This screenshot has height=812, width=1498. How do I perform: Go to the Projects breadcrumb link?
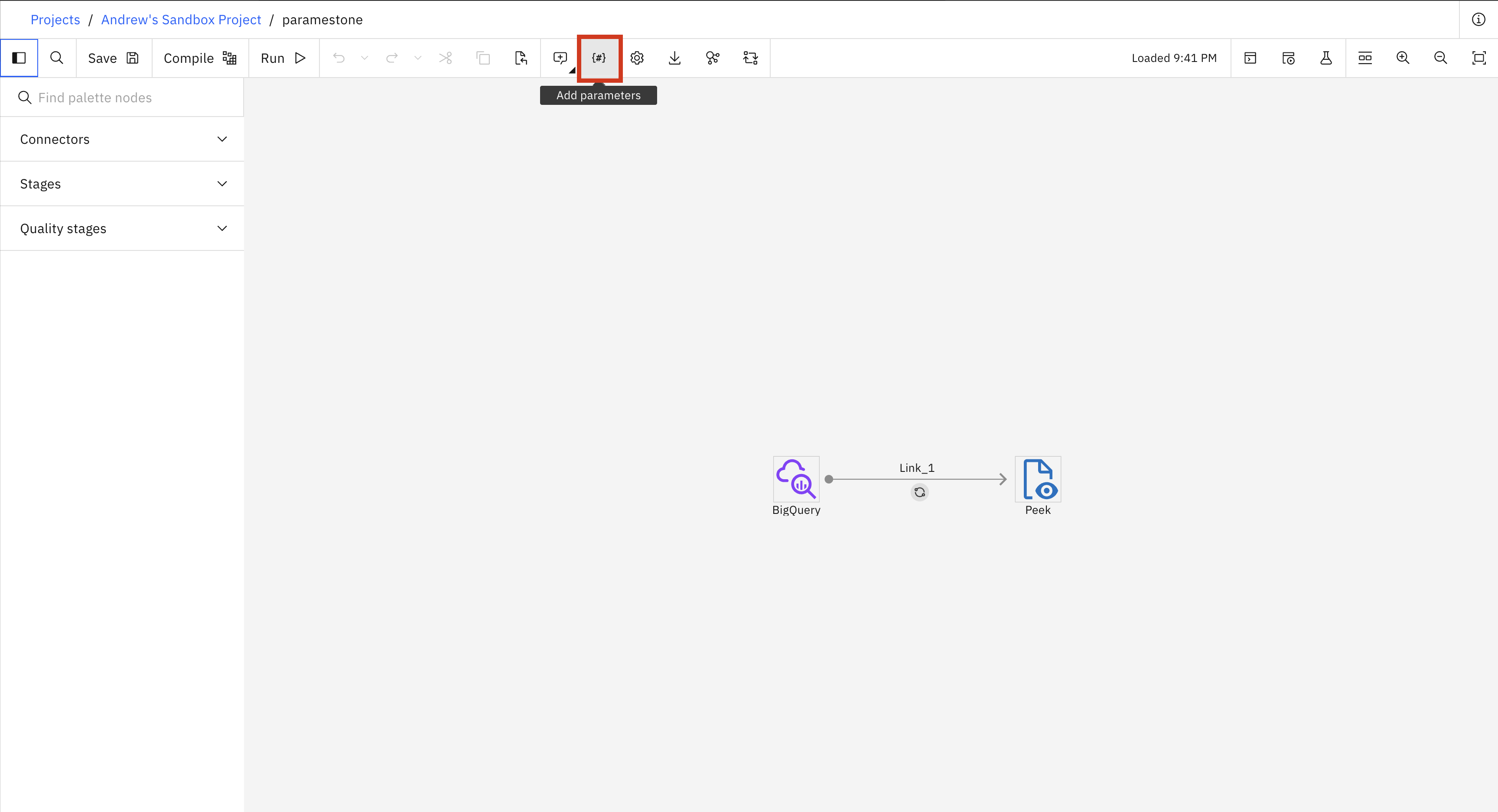click(55, 20)
